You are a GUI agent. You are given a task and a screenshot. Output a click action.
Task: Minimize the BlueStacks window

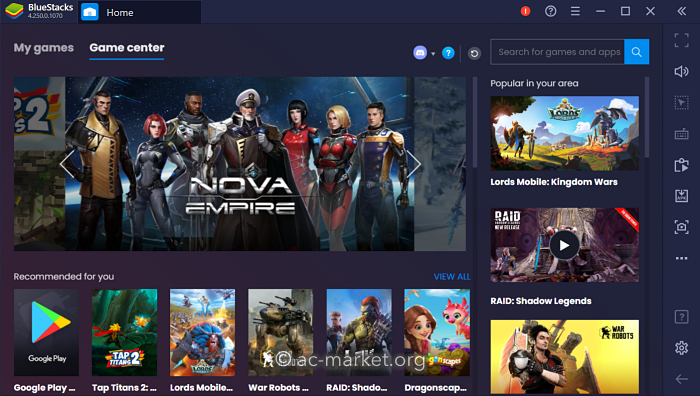[600, 11]
